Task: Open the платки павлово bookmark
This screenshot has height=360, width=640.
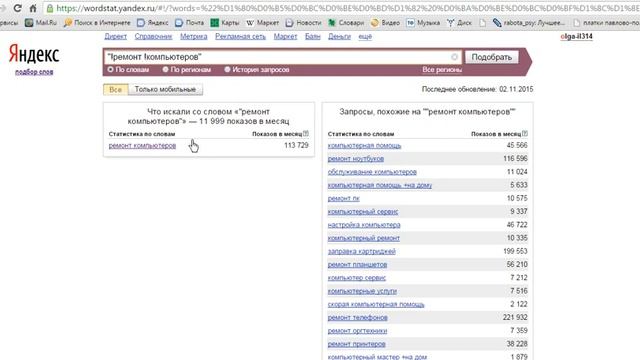Action: click(x=606, y=23)
